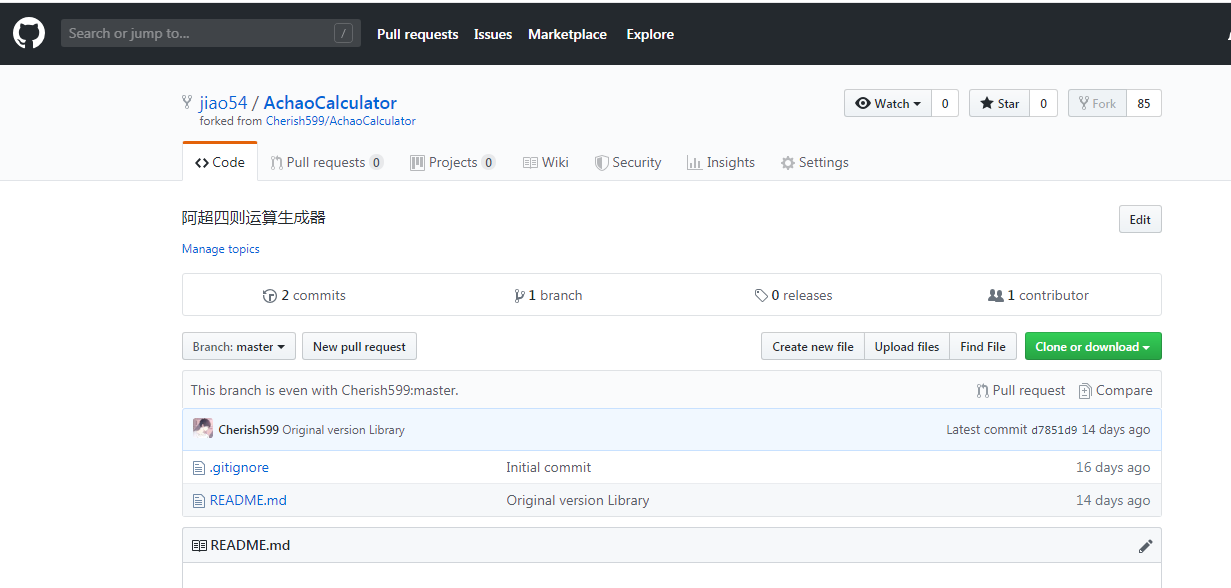This screenshot has height=588, width=1231.
Task: Click the commits history icon
Action: [269, 296]
